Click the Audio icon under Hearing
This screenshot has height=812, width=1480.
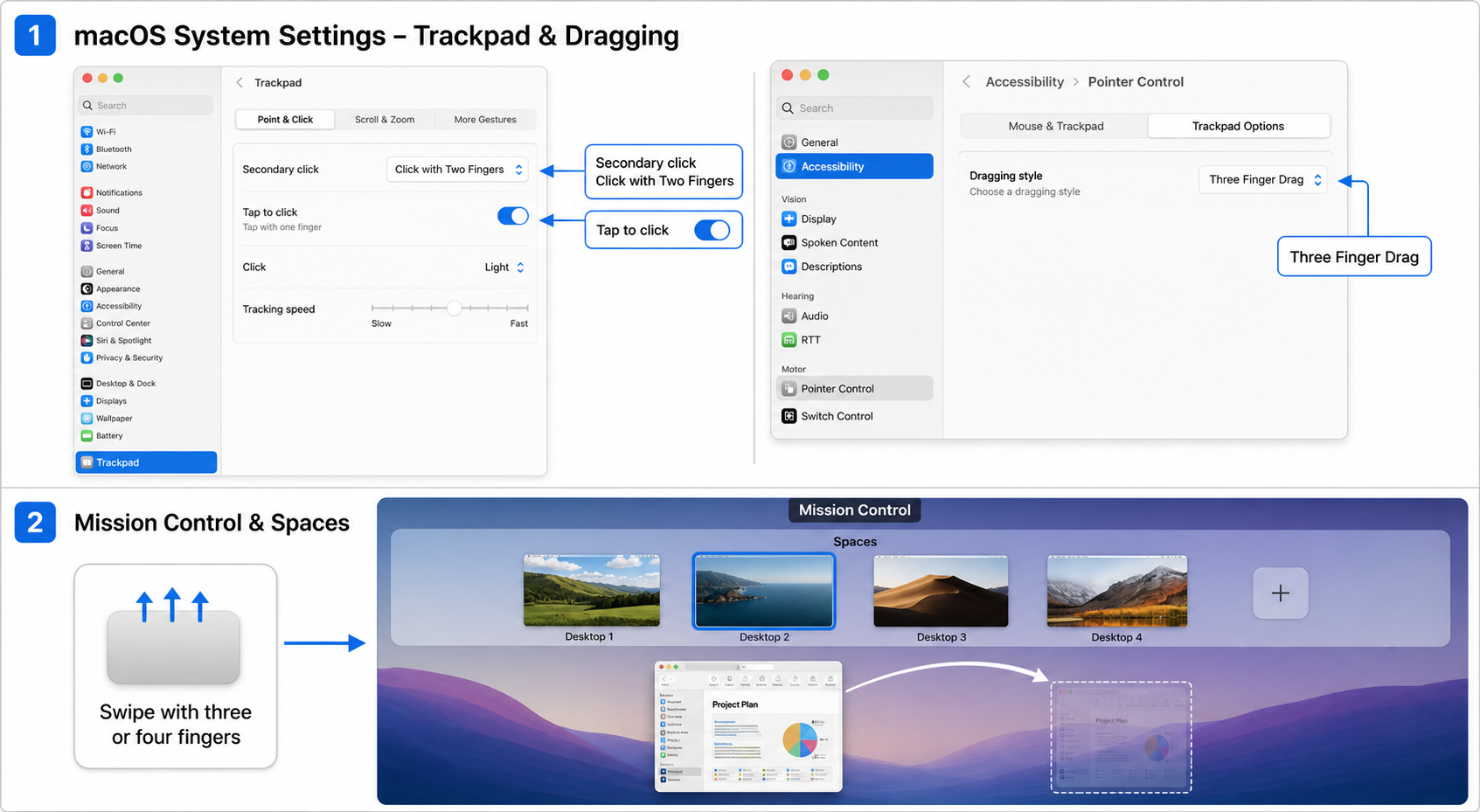click(x=789, y=316)
